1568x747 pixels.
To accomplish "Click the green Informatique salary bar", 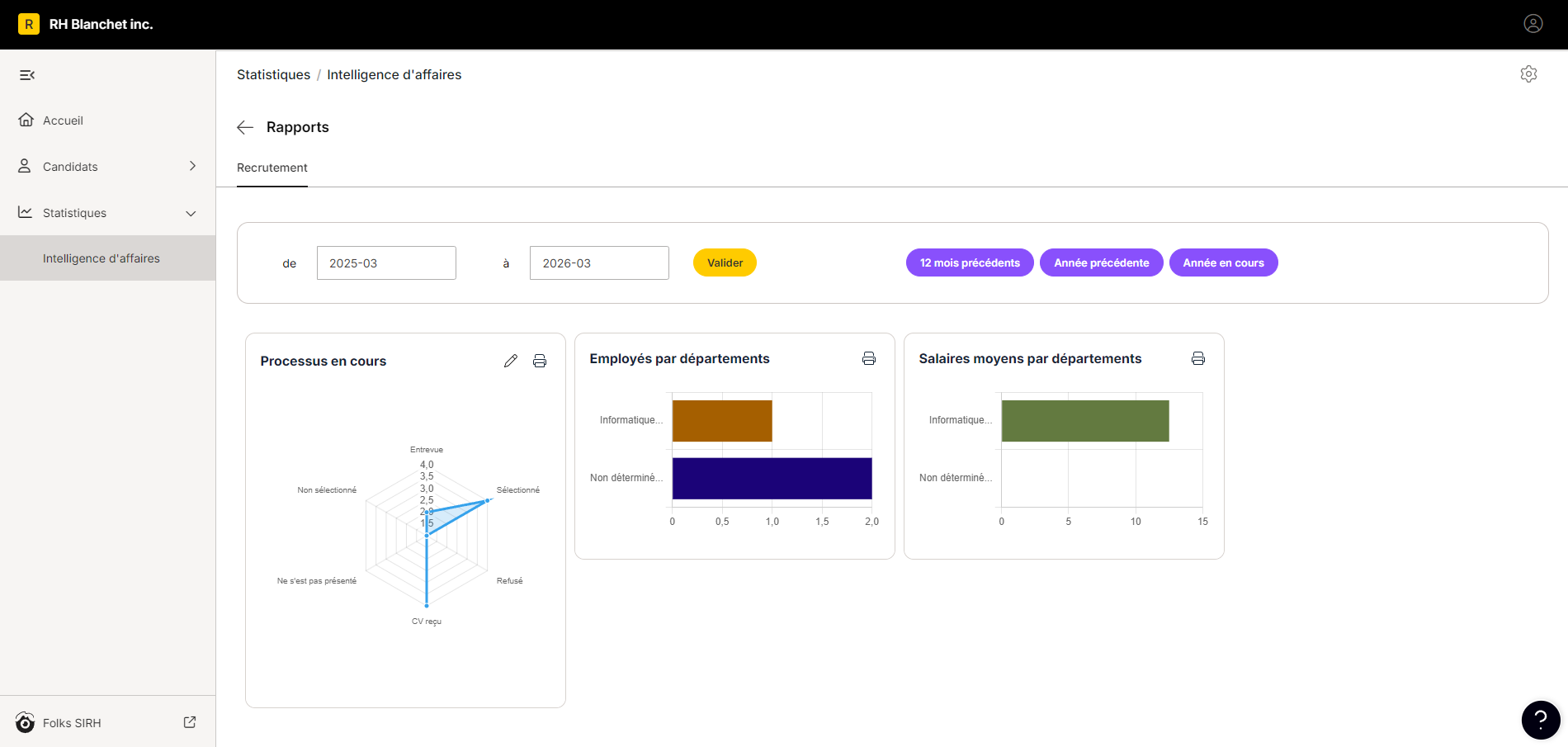I will coord(1085,421).
